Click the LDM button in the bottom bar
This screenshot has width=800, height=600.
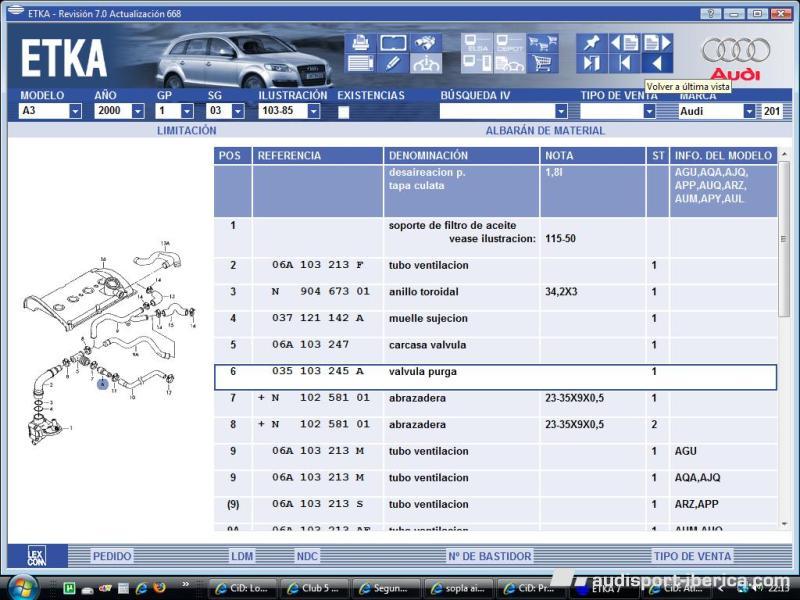click(242, 556)
